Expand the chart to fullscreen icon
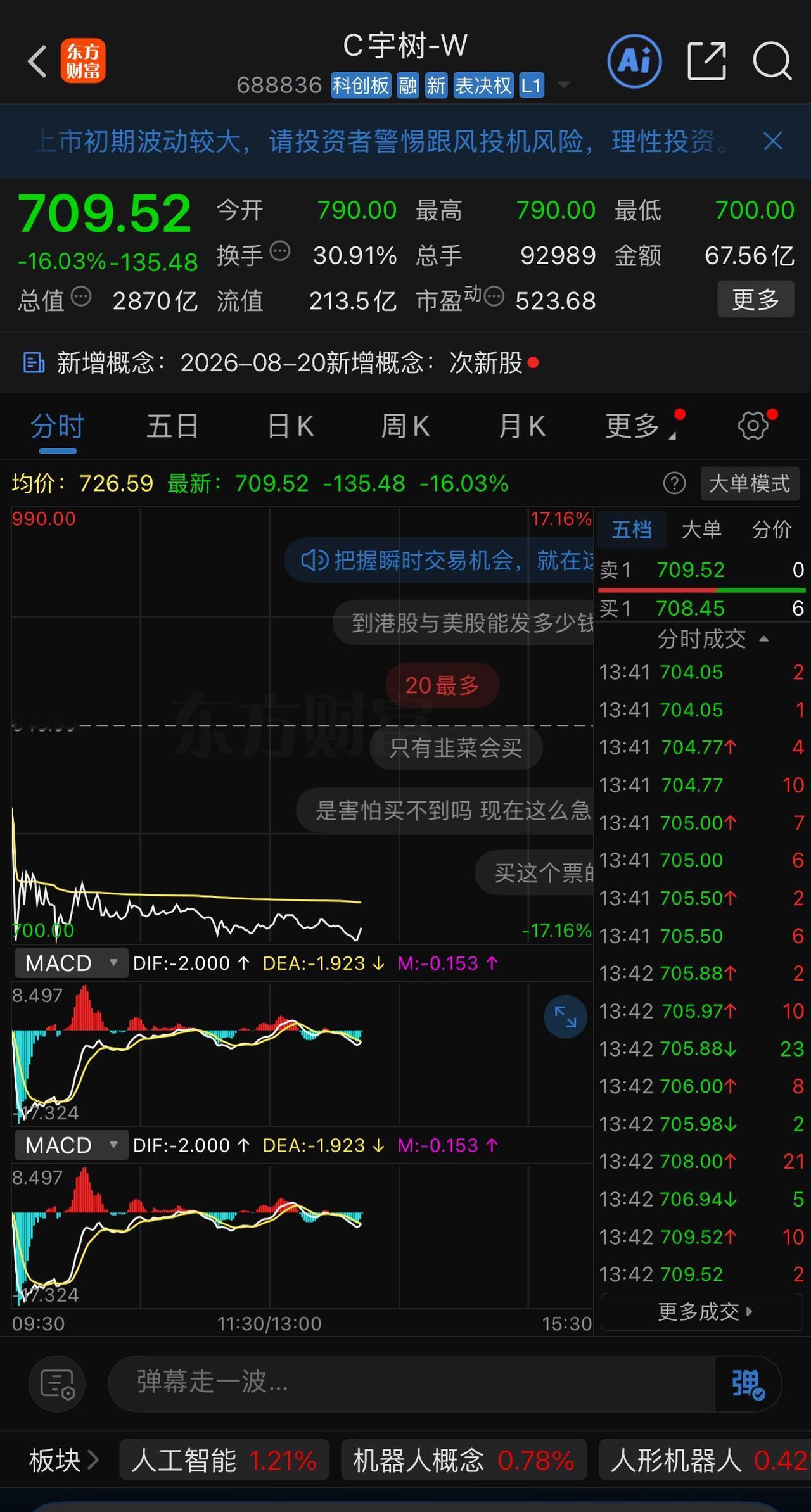The width and height of the screenshot is (811, 1512). point(565,1017)
